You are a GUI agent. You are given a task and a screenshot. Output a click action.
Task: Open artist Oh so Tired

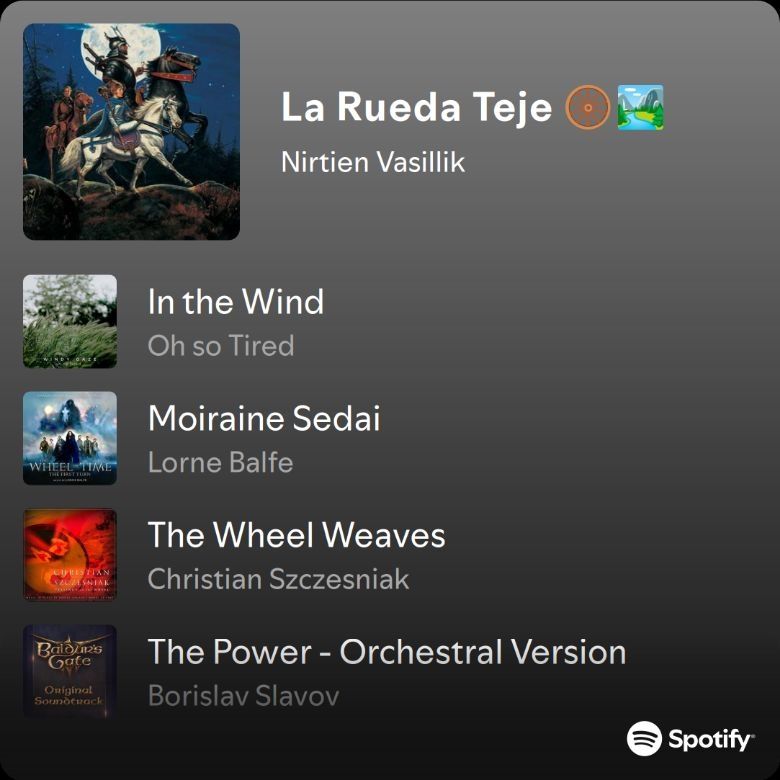pos(221,346)
